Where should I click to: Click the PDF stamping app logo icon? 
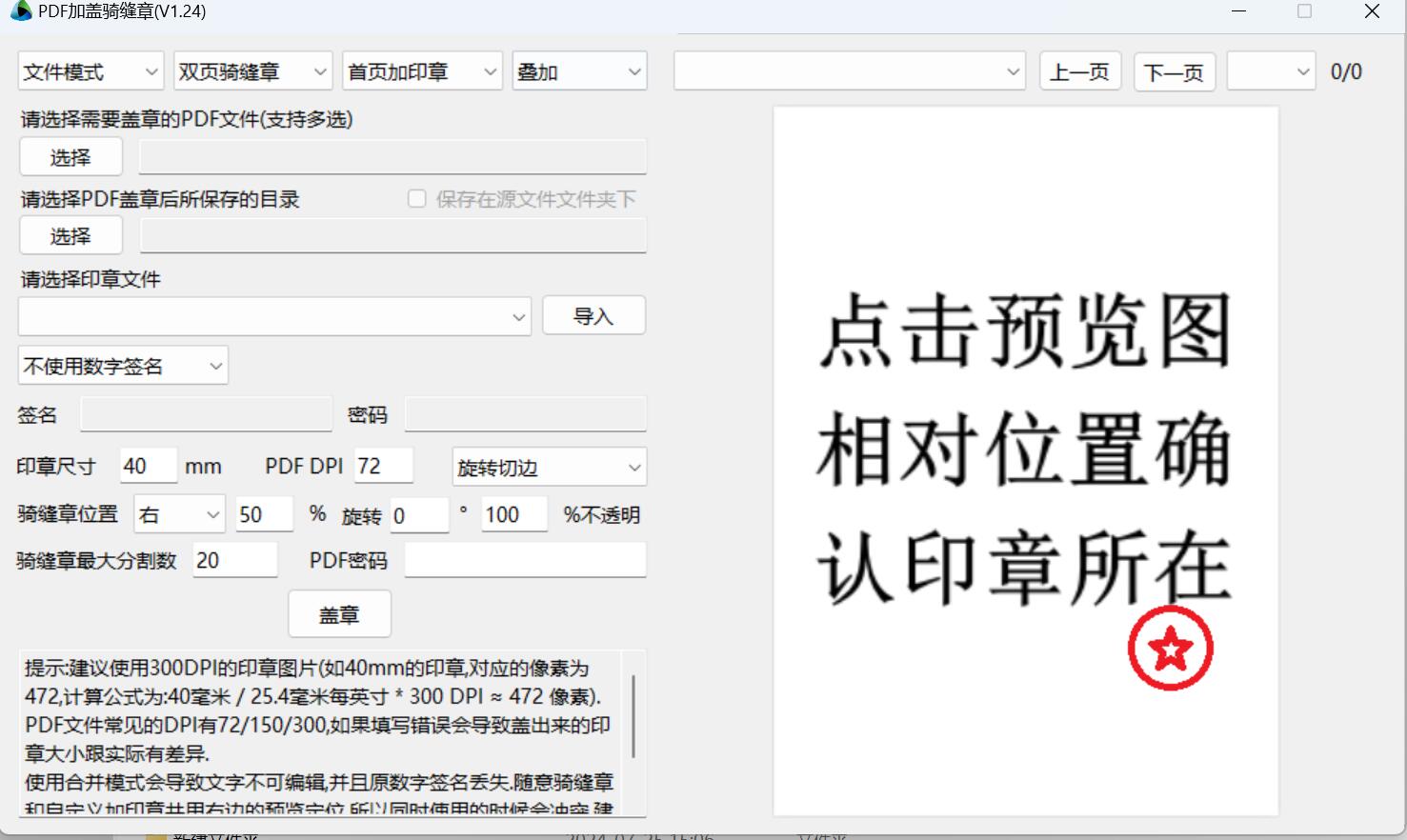[x=21, y=11]
